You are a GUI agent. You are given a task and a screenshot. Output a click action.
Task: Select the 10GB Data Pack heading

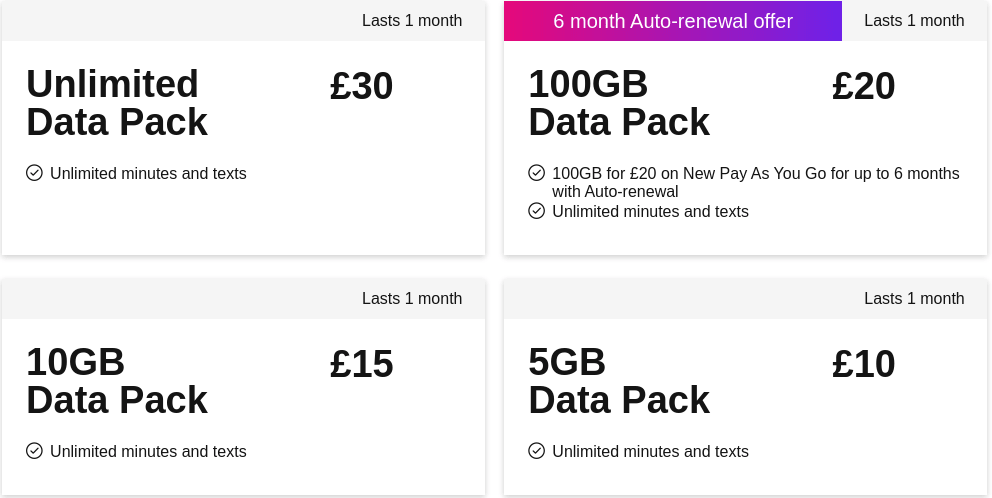pos(117,381)
